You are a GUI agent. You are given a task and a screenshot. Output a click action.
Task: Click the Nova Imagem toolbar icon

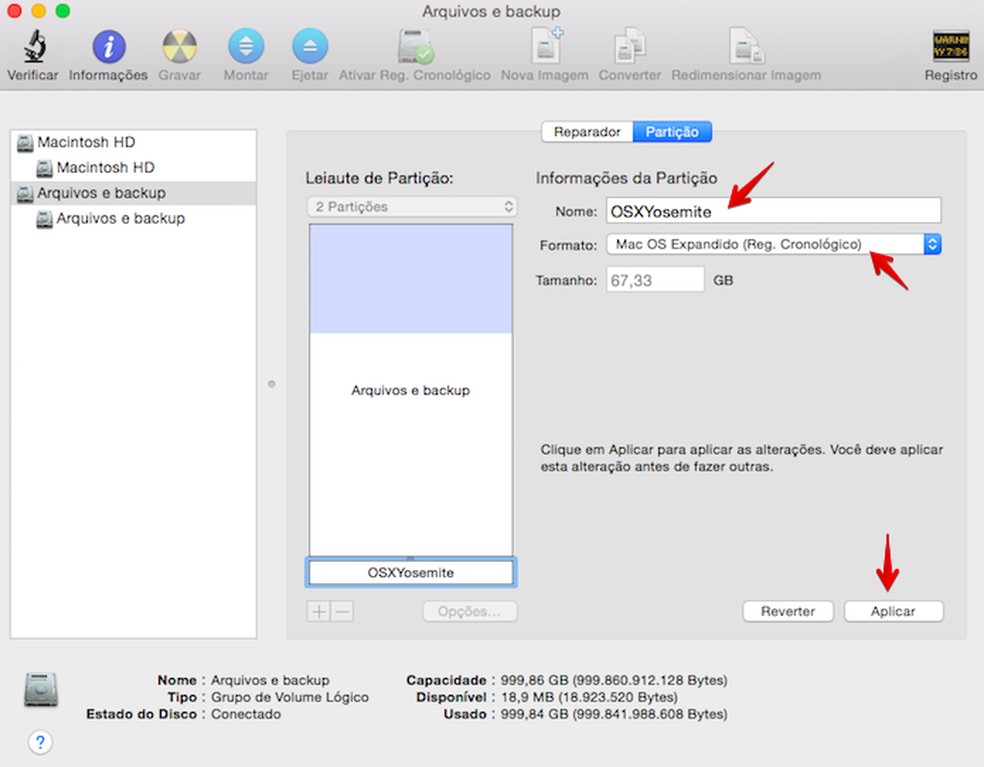pos(545,47)
